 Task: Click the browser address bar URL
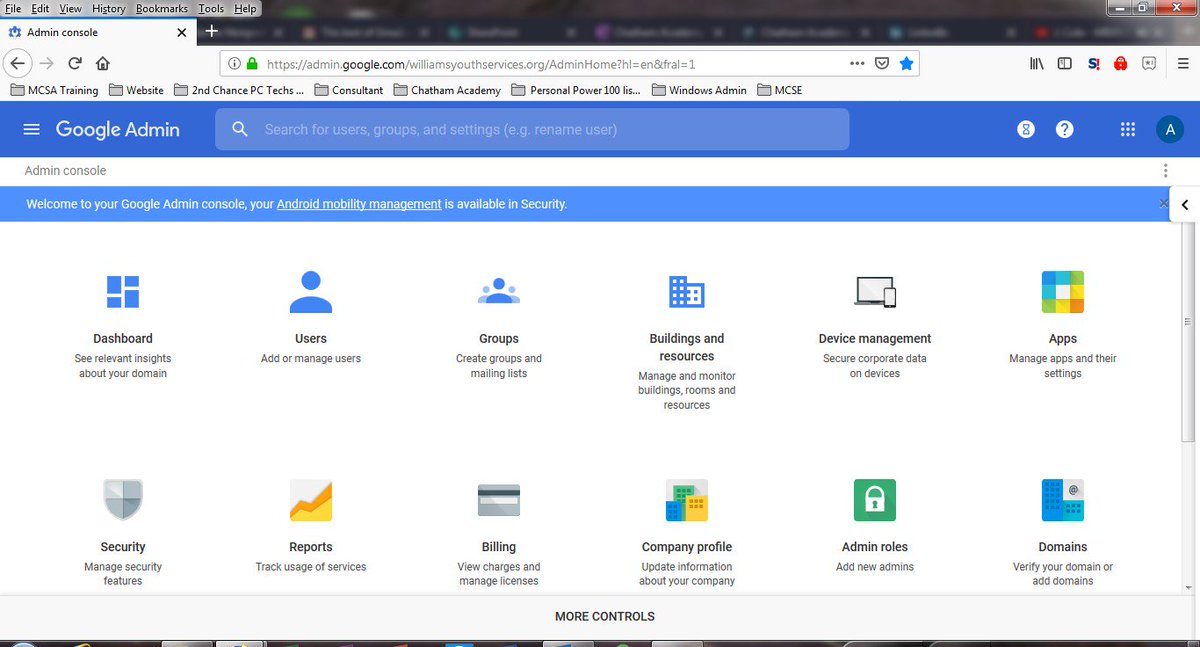pyautogui.click(x=481, y=64)
